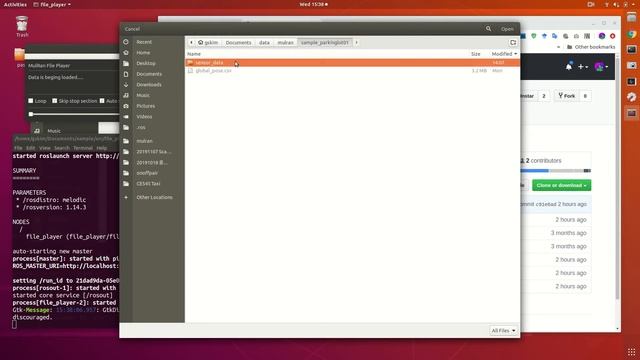The height and width of the screenshot is (360, 640).
Task: Open Chrome from the Ubuntu dock
Action: pyautogui.click(x=631, y=34)
